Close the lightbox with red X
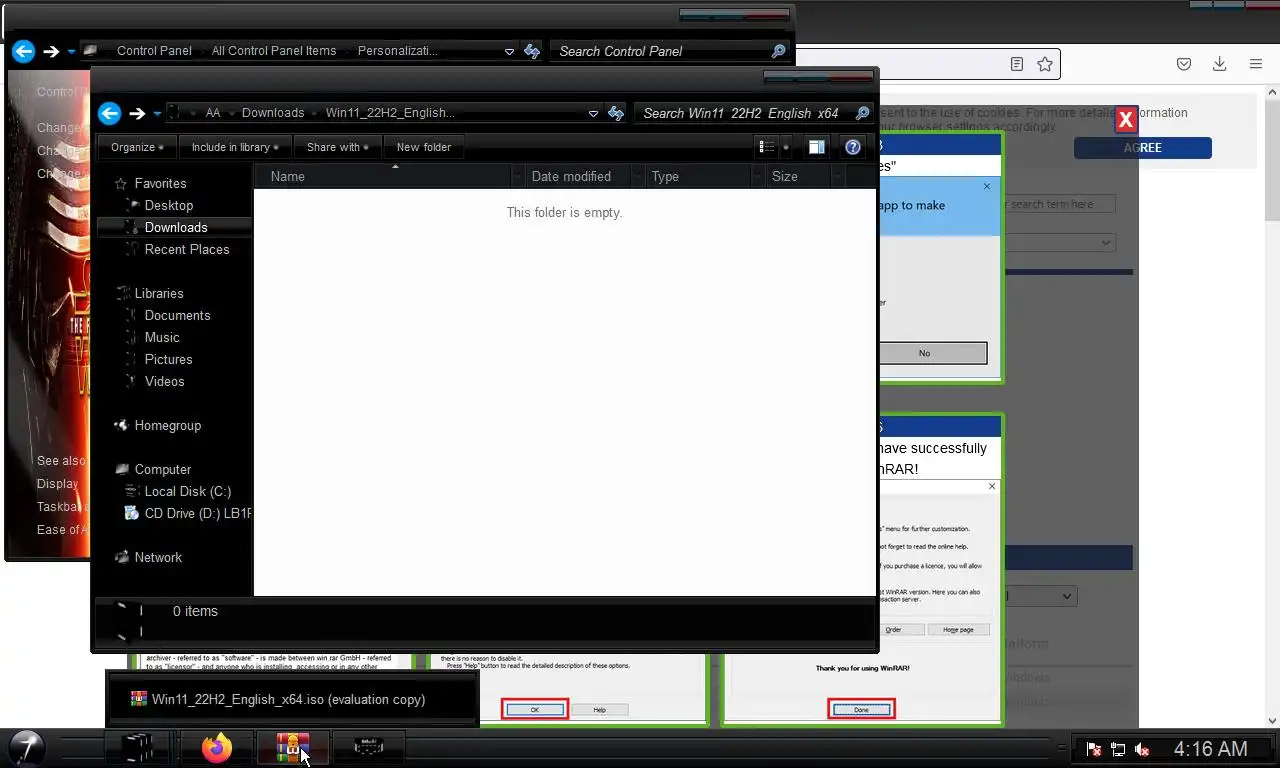Screen dimensions: 1280x768 coord(1126,120)
